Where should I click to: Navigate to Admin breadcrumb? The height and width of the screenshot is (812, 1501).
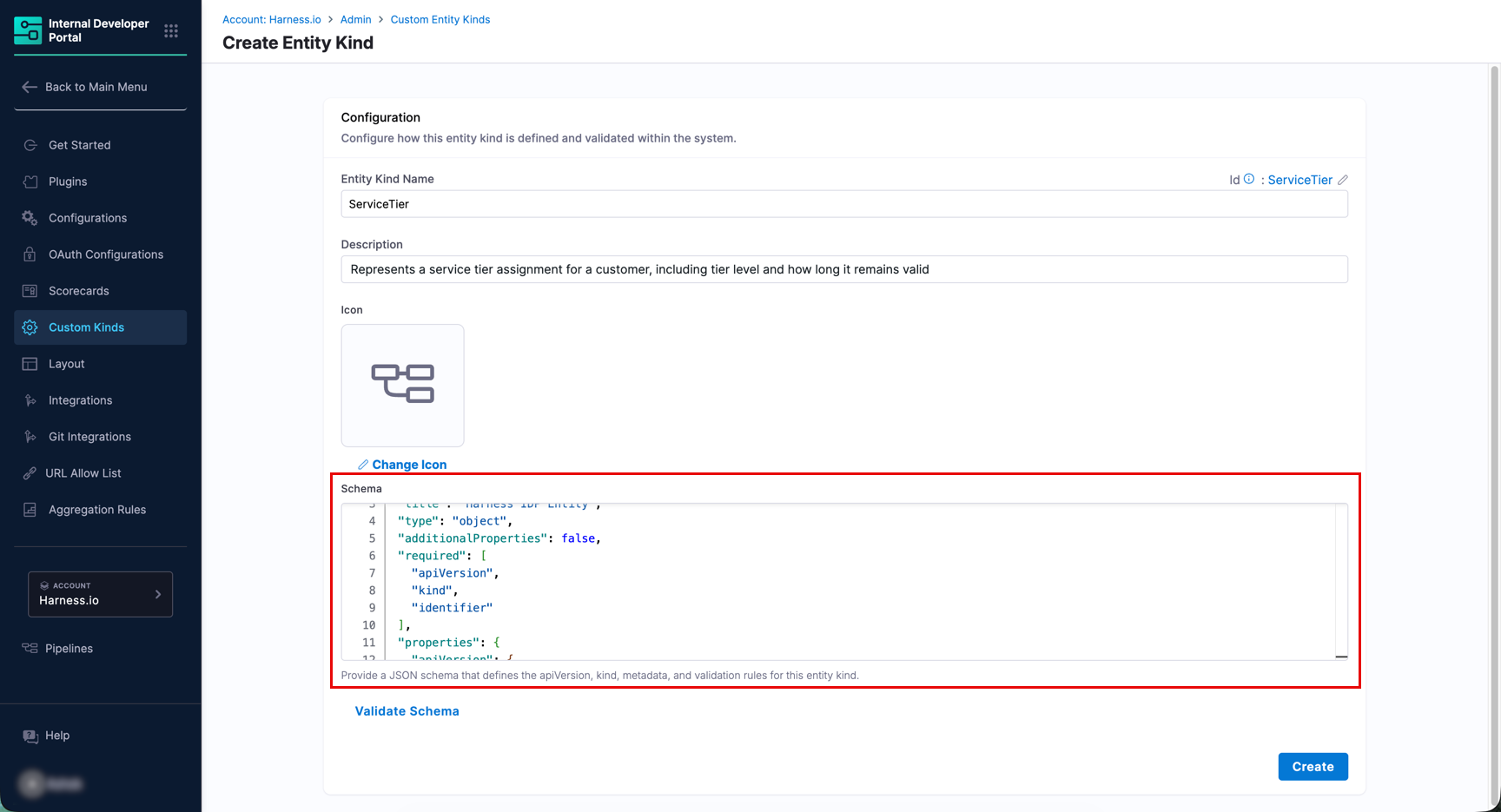click(x=355, y=19)
